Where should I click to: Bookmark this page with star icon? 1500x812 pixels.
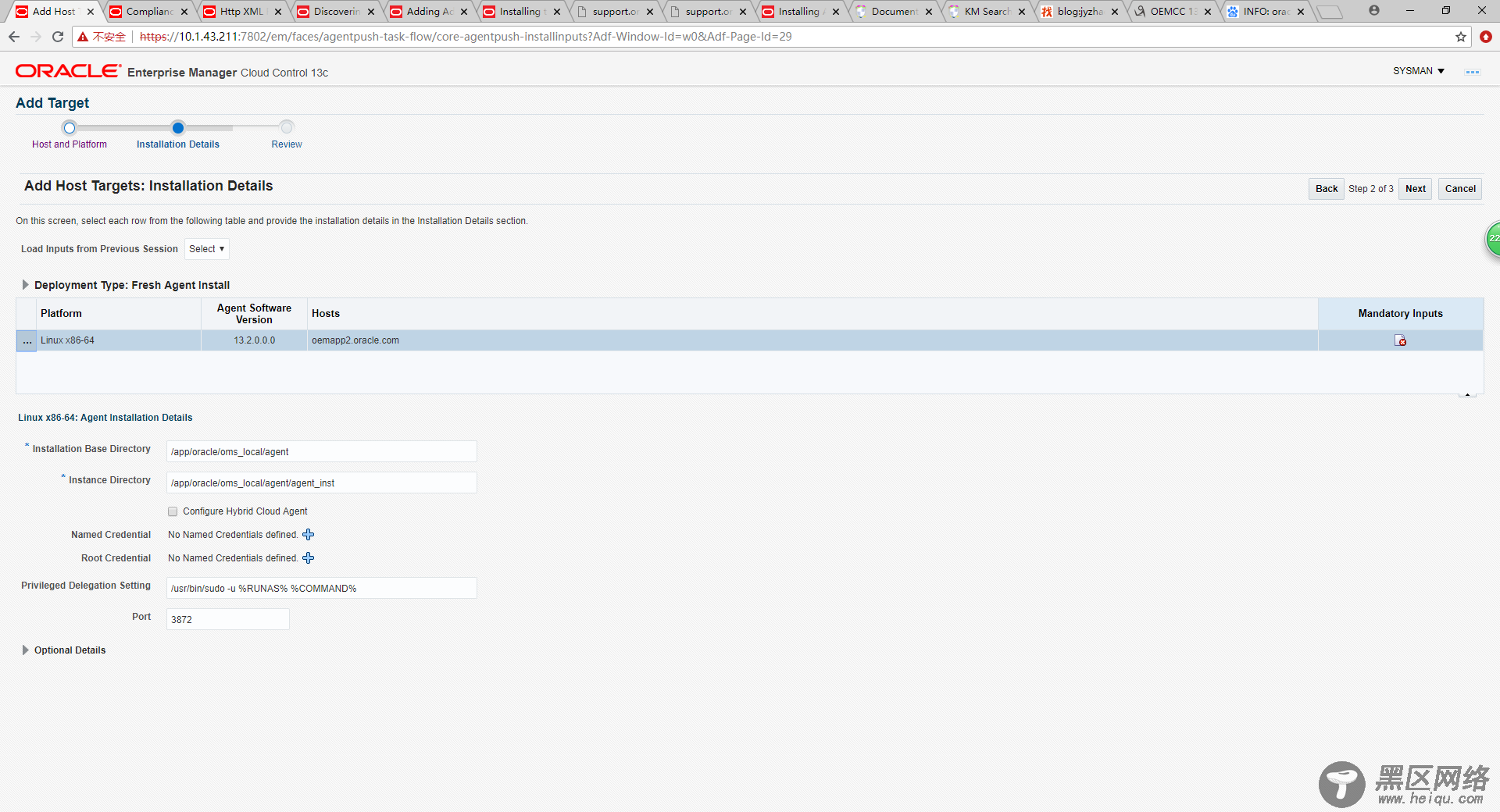click(x=1460, y=37)
